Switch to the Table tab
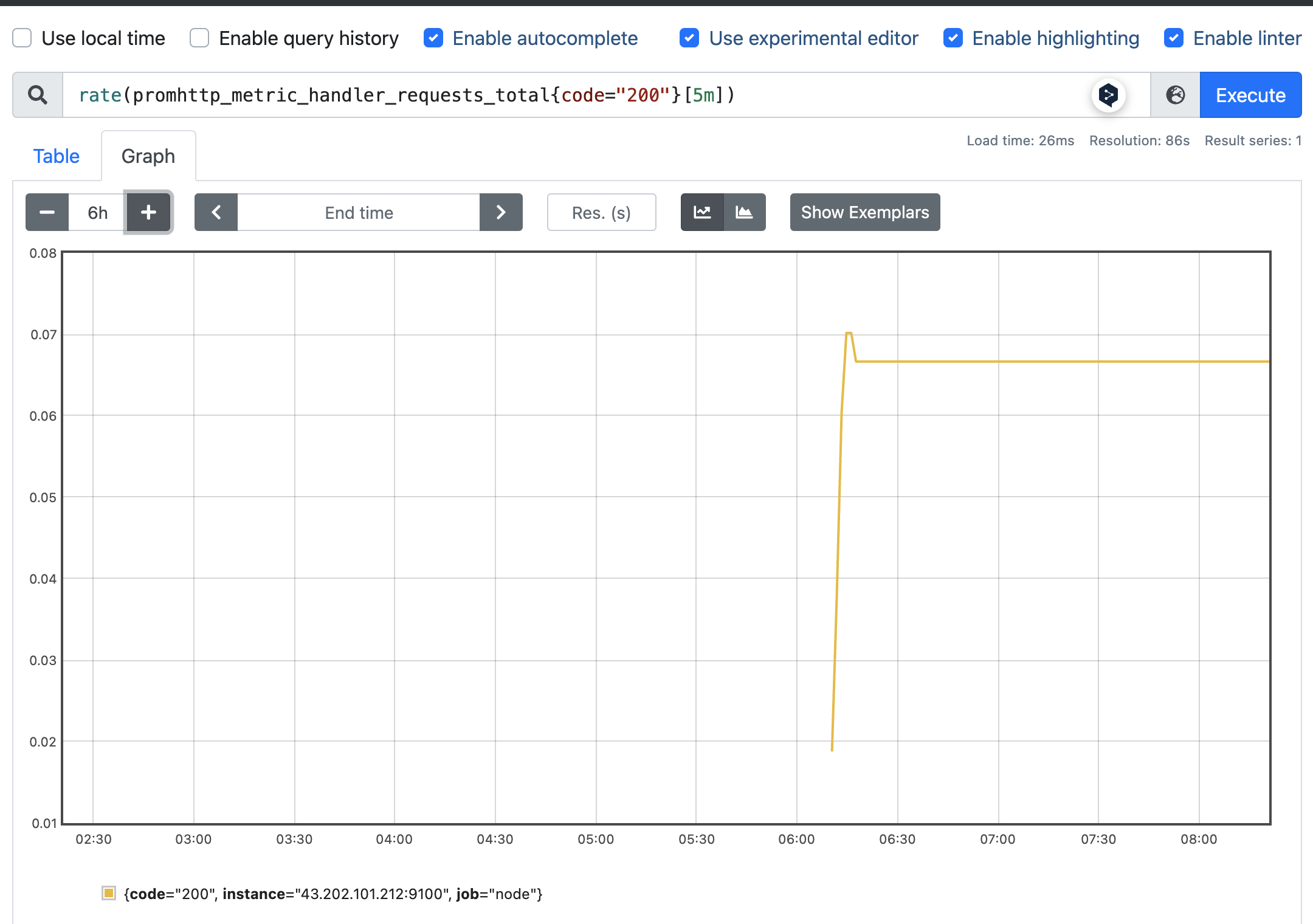The height and width of the screenshot is (924, 1313). (56, 156)
